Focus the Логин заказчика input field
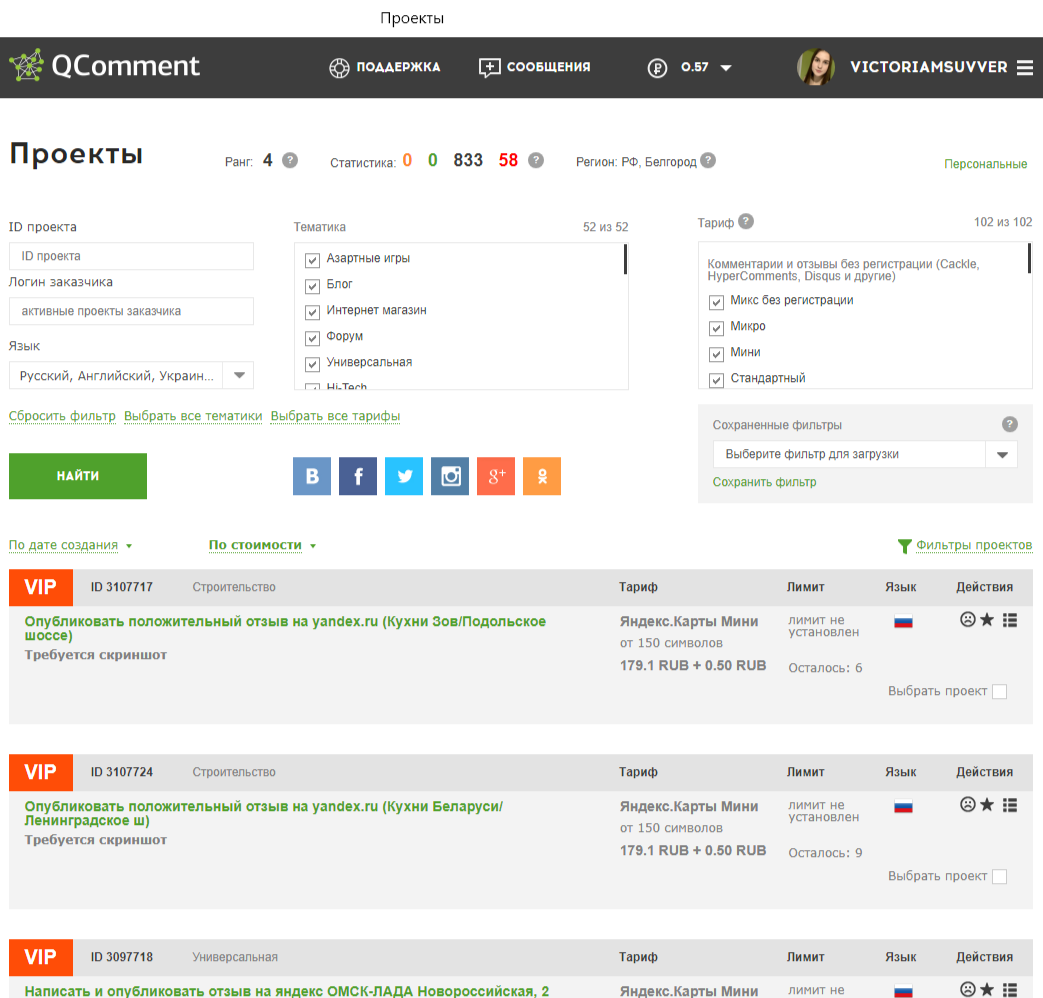 point(131,311)
